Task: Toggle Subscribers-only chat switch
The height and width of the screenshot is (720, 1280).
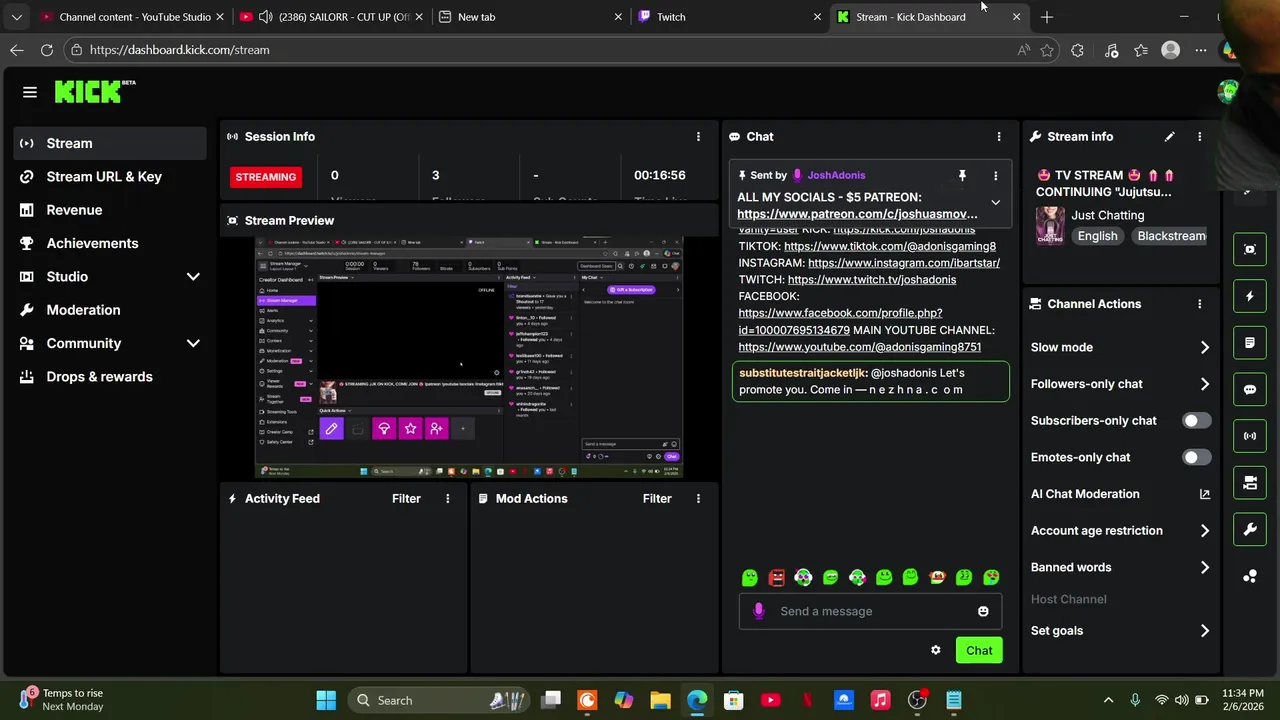Action: 1196,421
